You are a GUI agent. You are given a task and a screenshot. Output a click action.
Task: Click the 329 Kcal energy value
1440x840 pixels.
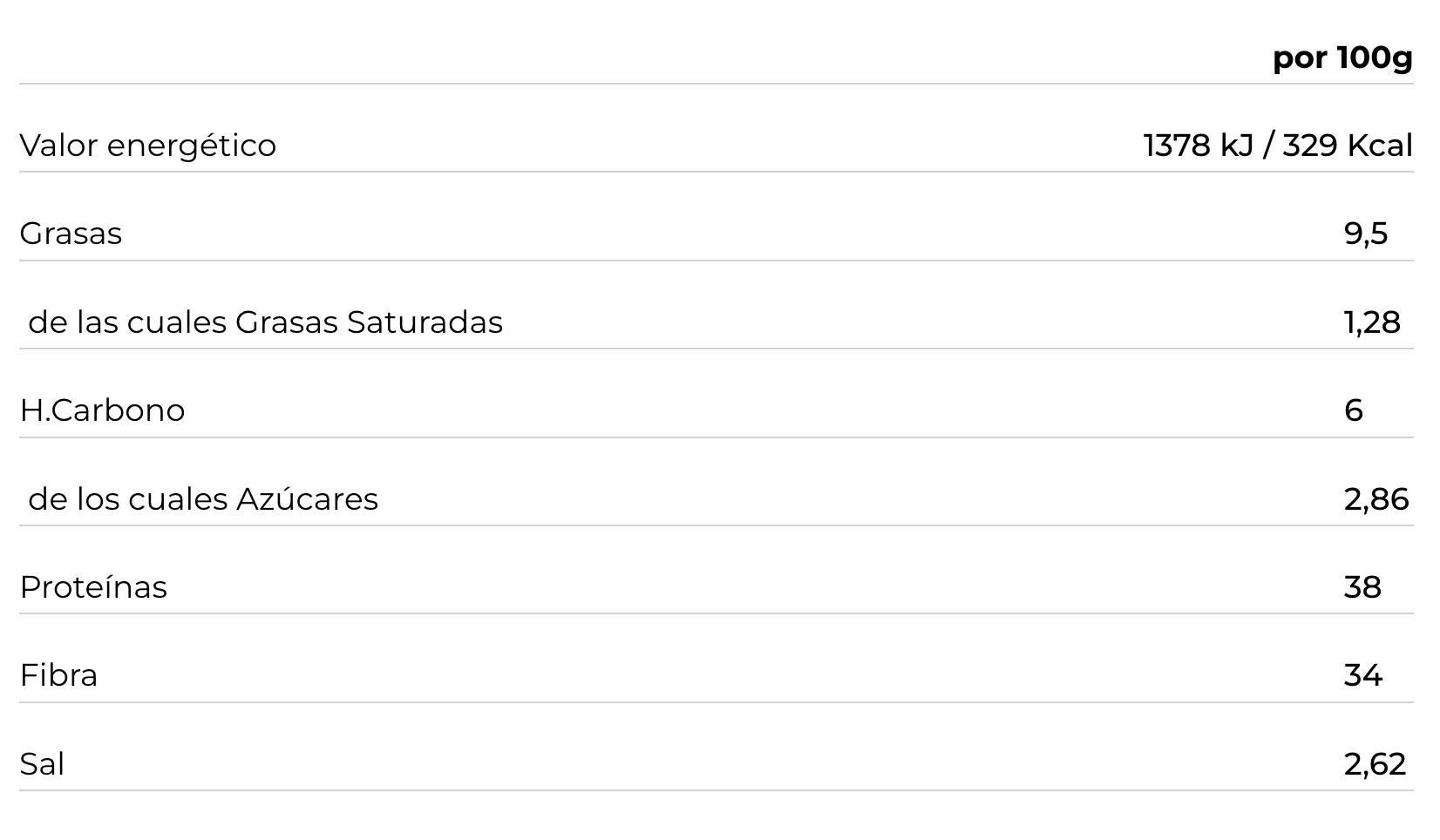coord(1347,146)
